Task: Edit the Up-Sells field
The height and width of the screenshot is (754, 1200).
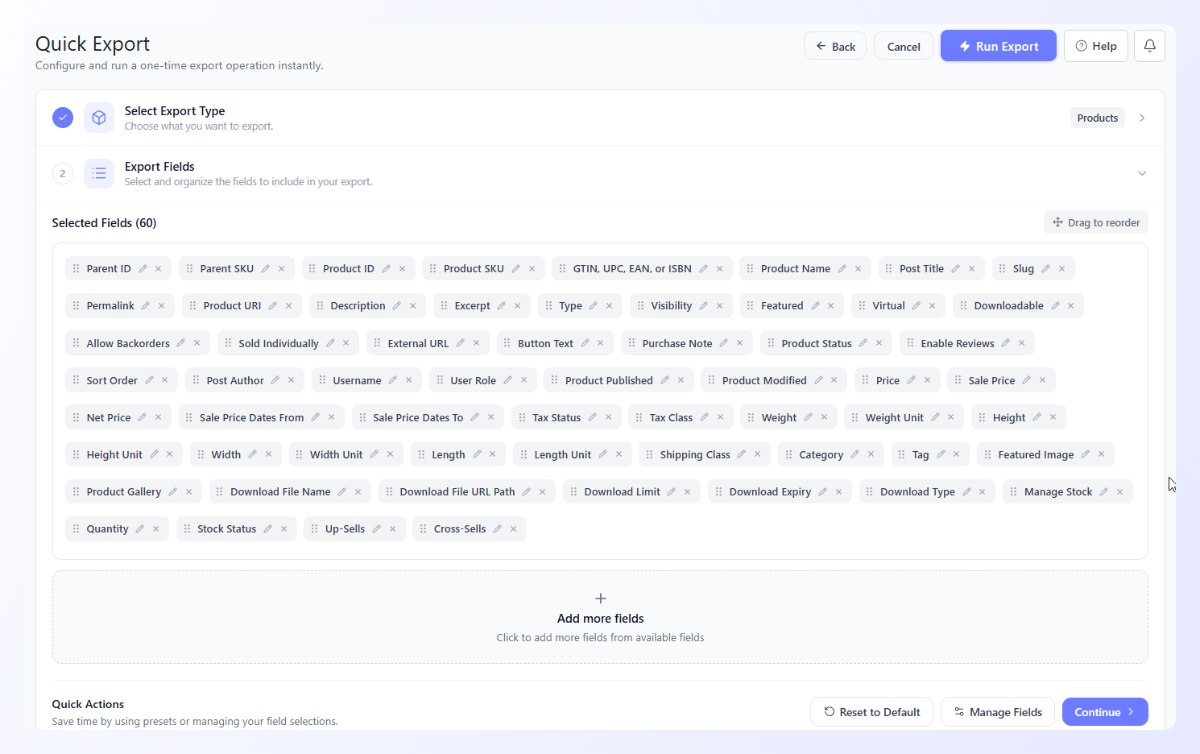Action: click(376, 528)
